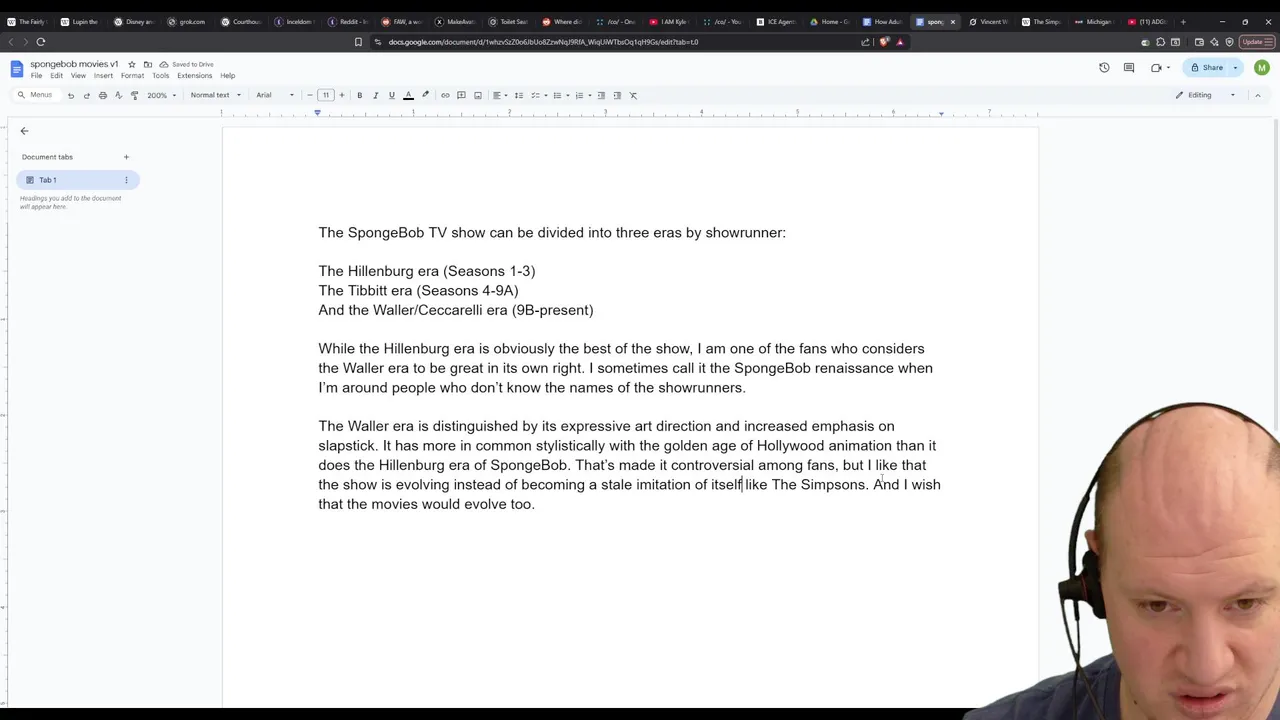The width and height of the screenshot is (1280, 720).
Task: Decrease paragraph indent
Action: click(x=601, y=95)
